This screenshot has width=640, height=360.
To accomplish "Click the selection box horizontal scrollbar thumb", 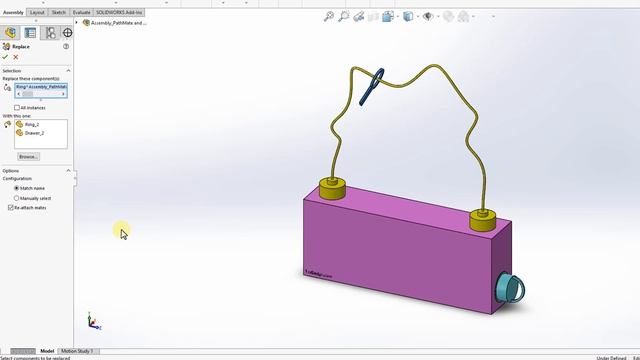I will pos(28,94).
